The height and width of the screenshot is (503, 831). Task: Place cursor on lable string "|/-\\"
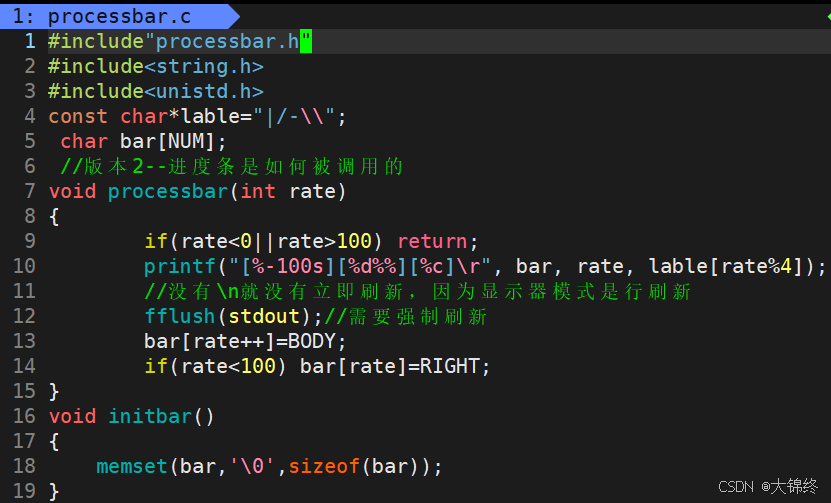[x=299, y=116]
